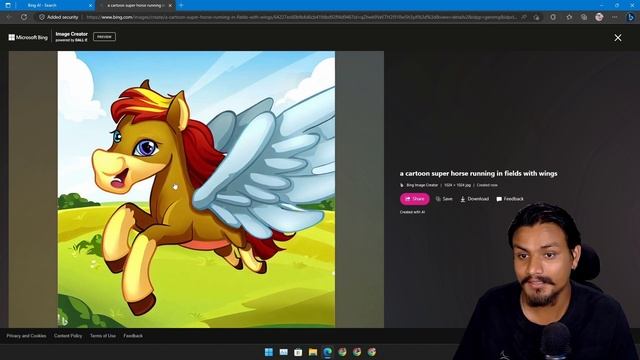This screenshot has width=640, height=360.
Task: Close the cartoon super horse tab
Action: 170,5
